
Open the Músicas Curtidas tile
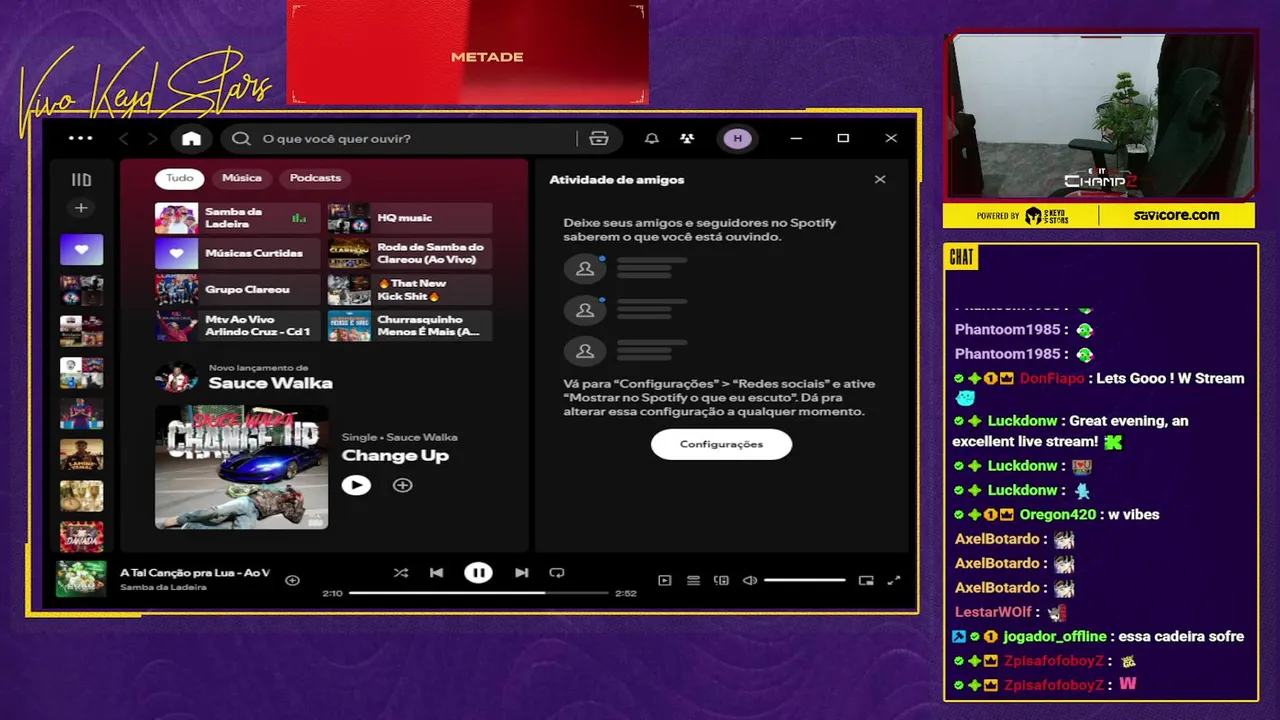[x=237, y=254]
